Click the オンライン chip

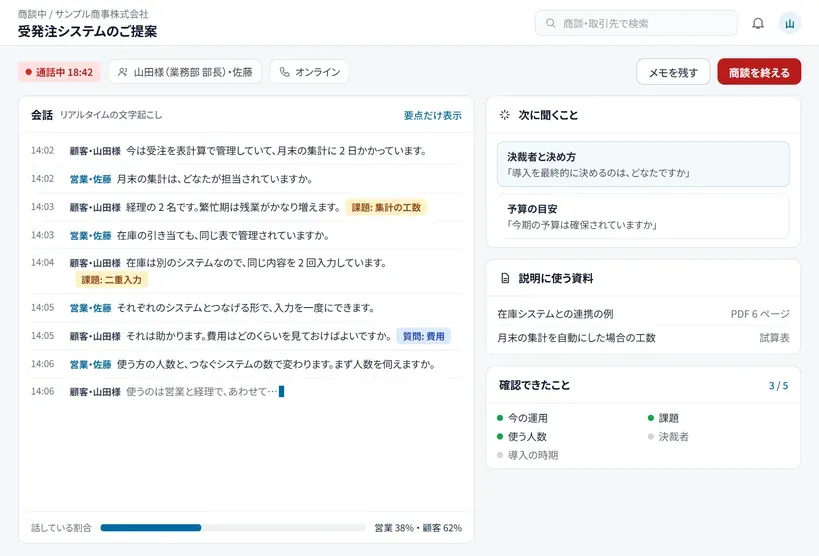pyautogui.click(x=309, y=72)
